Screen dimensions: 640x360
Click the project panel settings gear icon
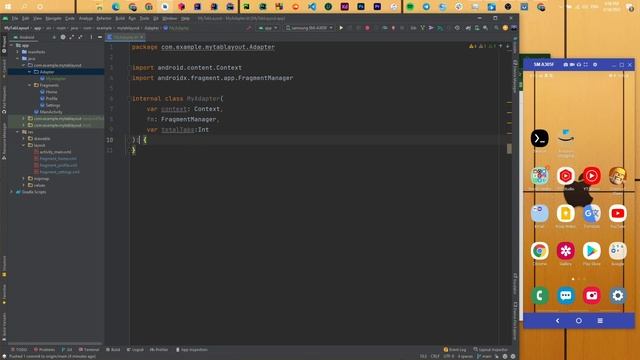click(x=63, y=37)
